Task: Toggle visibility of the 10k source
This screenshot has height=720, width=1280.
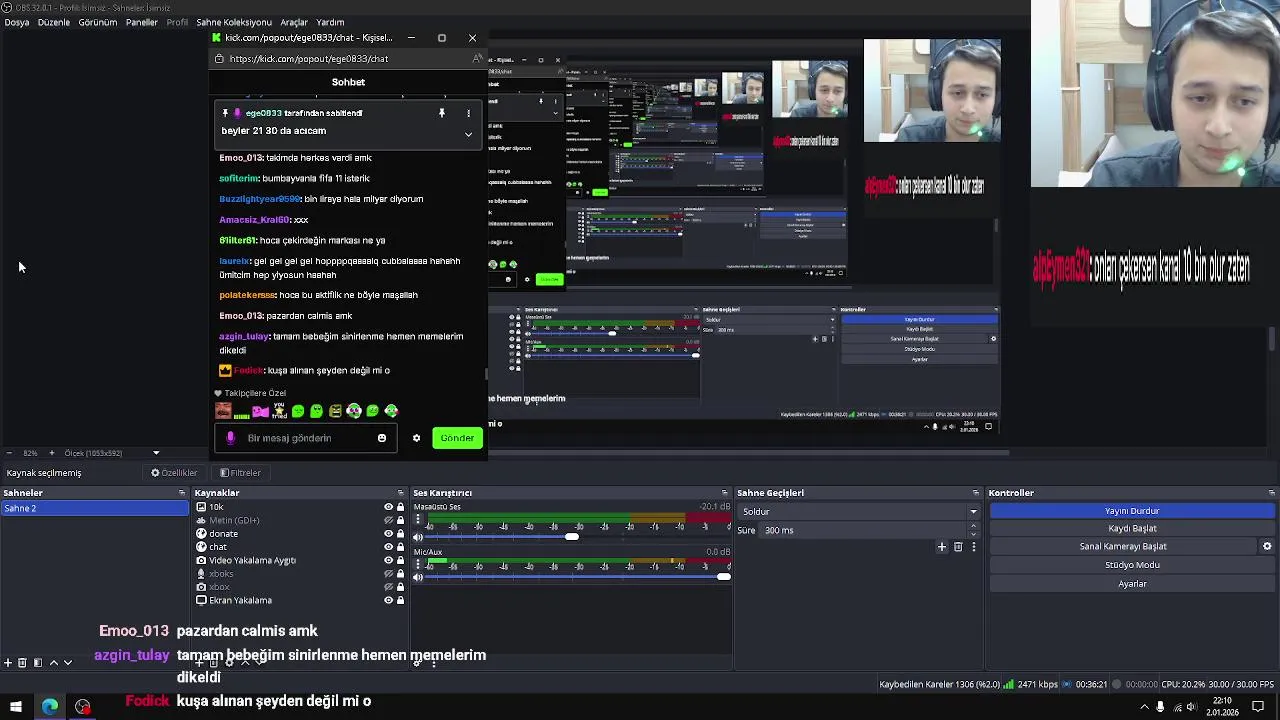Action: pyautogui.click(x=388, y=507)
